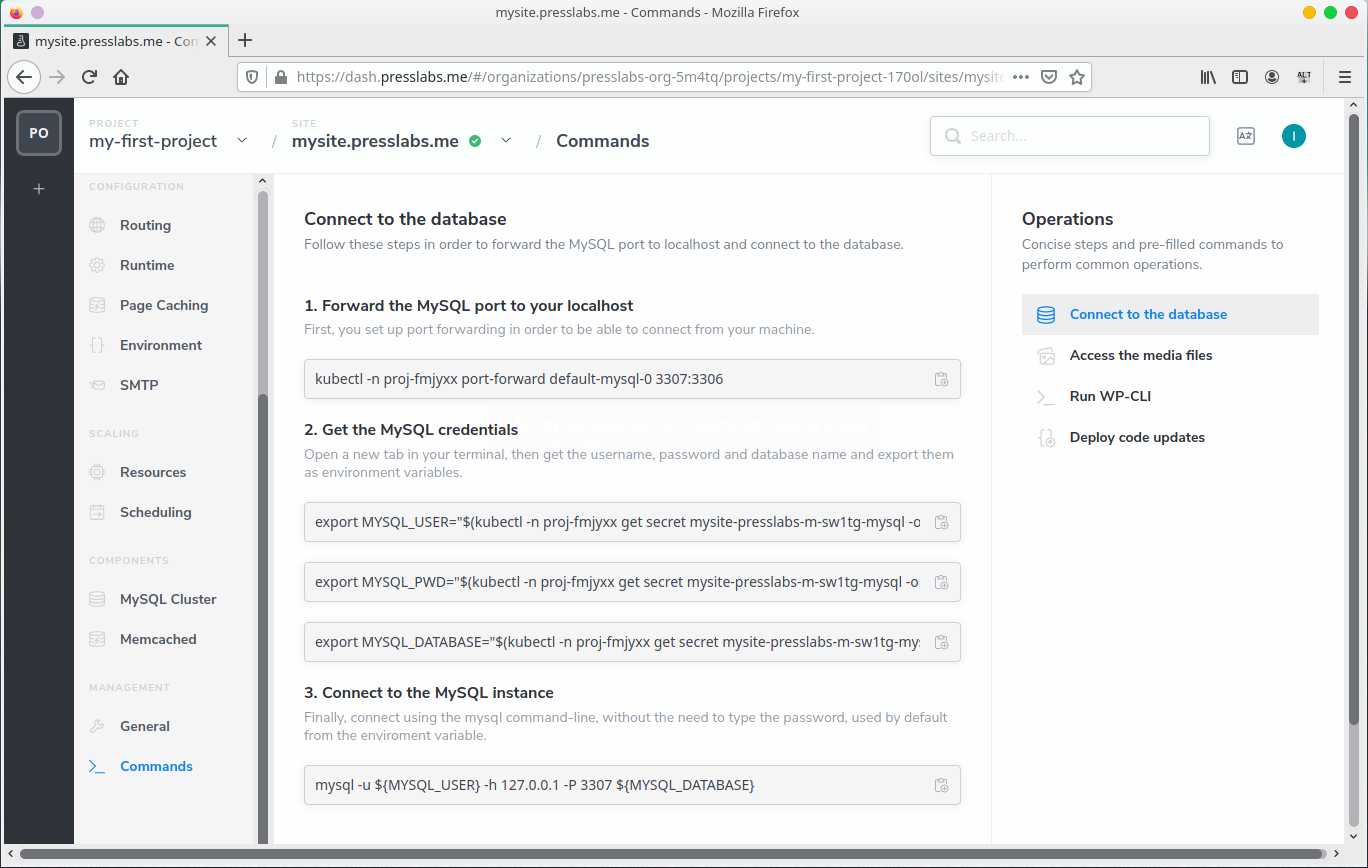Save page to Pocket

(x=1049, y=77)
